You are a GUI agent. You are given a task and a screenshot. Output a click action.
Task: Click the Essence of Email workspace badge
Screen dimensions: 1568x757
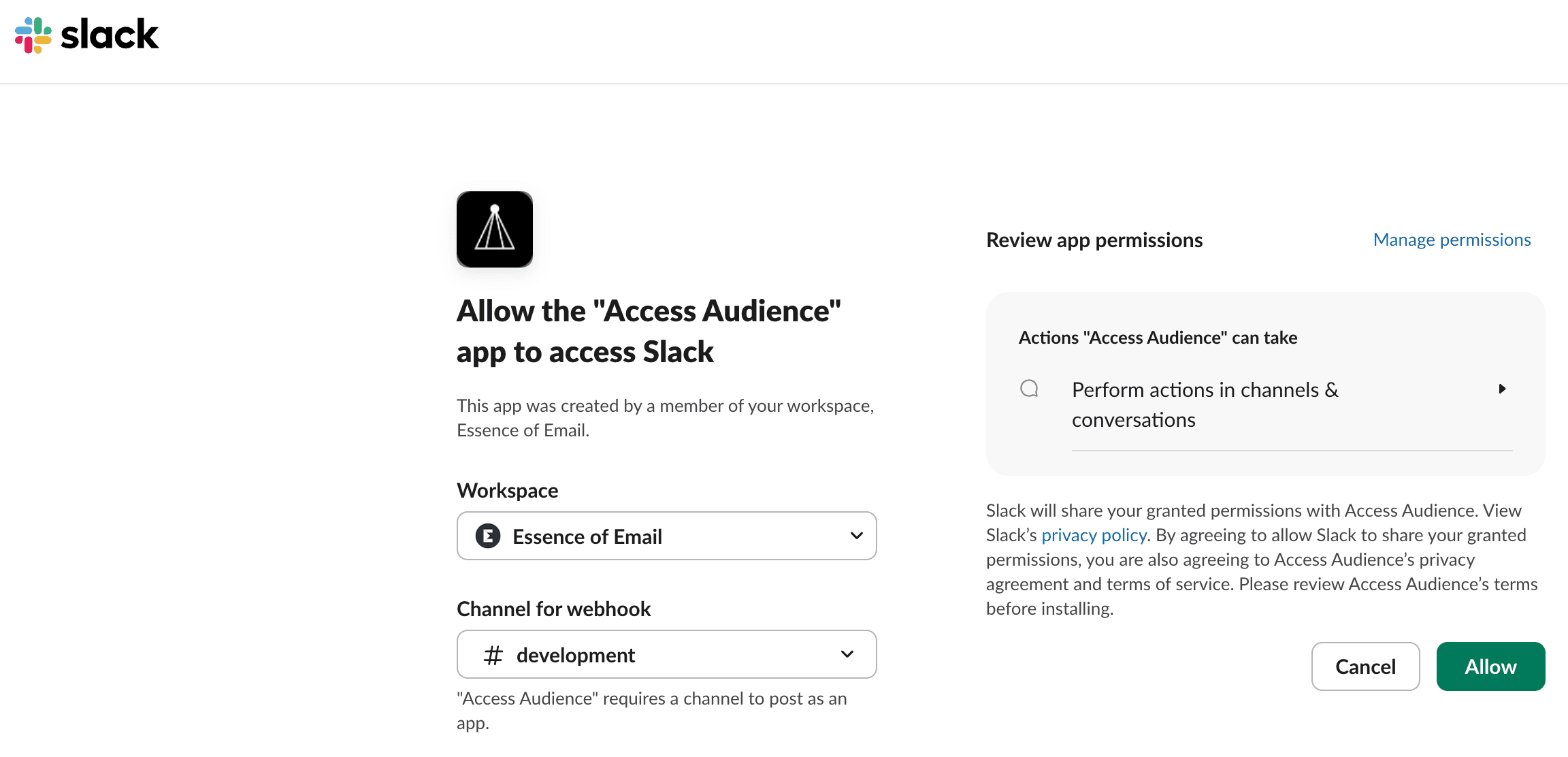[487, 536]
